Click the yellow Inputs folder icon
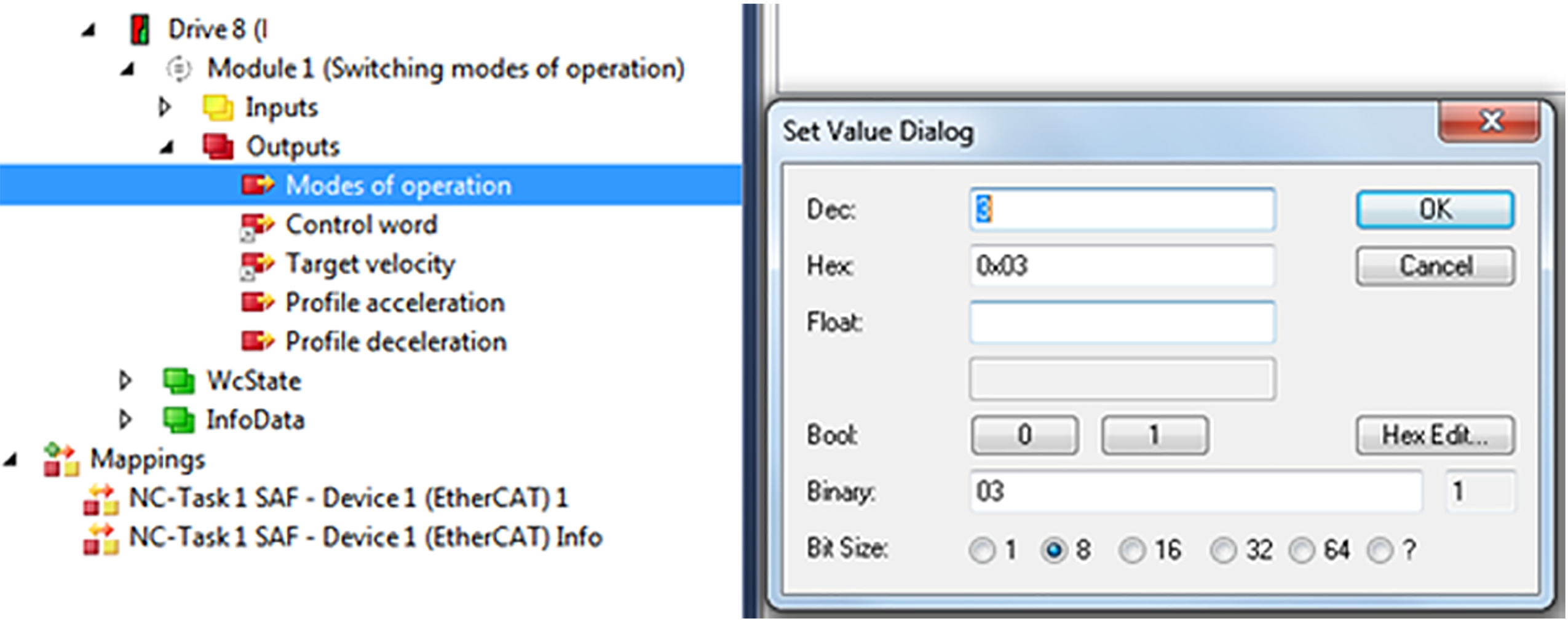1568x629 pixels. (x=218, y=108)
